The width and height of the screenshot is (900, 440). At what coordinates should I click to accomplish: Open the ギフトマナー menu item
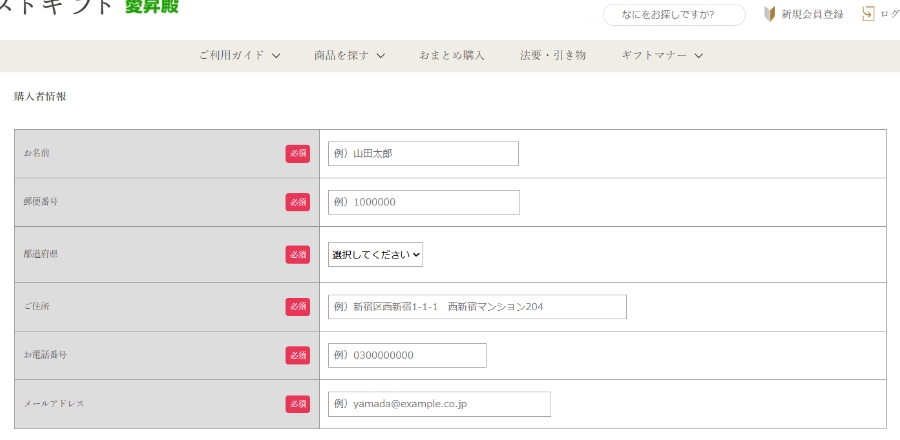click(654, 56)
